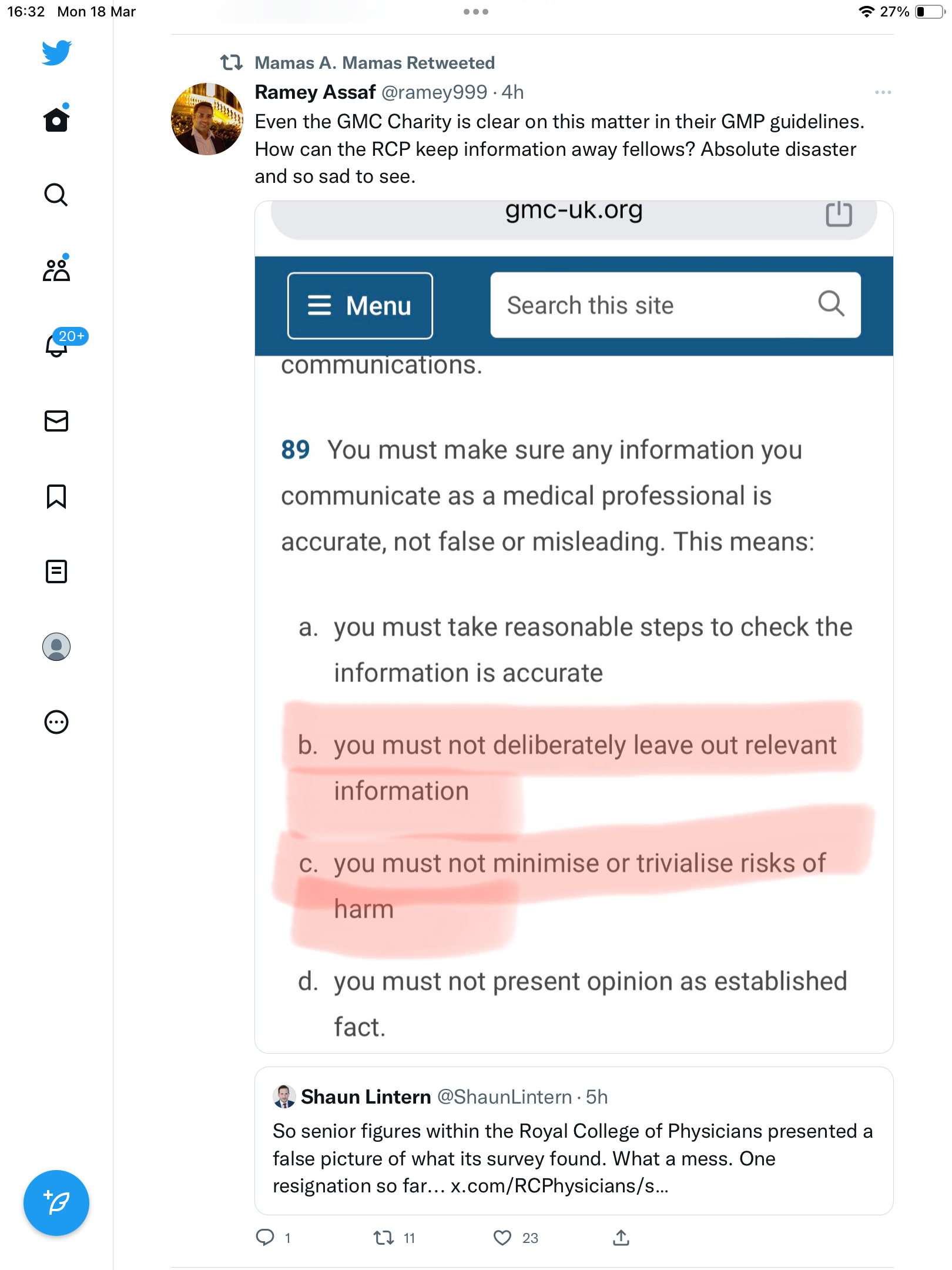Open Ramey Assaf's profile picture

click(x=207, y=119)
